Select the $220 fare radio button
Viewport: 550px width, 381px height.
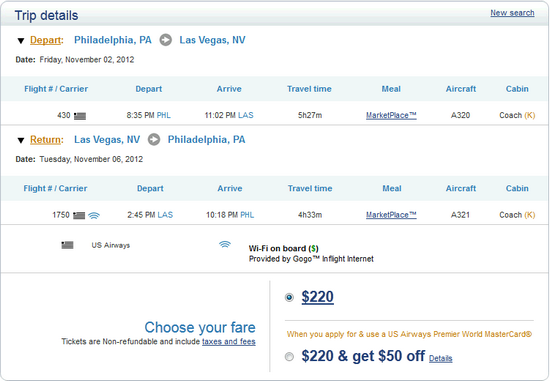coord(289,298)
